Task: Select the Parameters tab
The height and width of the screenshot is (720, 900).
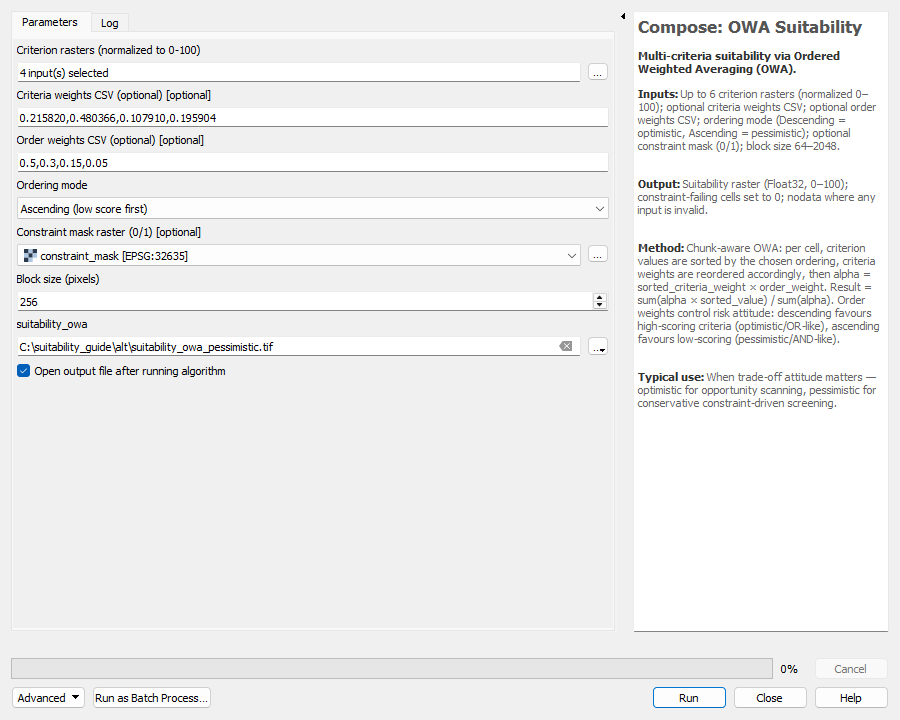Action: click(50, 22)
